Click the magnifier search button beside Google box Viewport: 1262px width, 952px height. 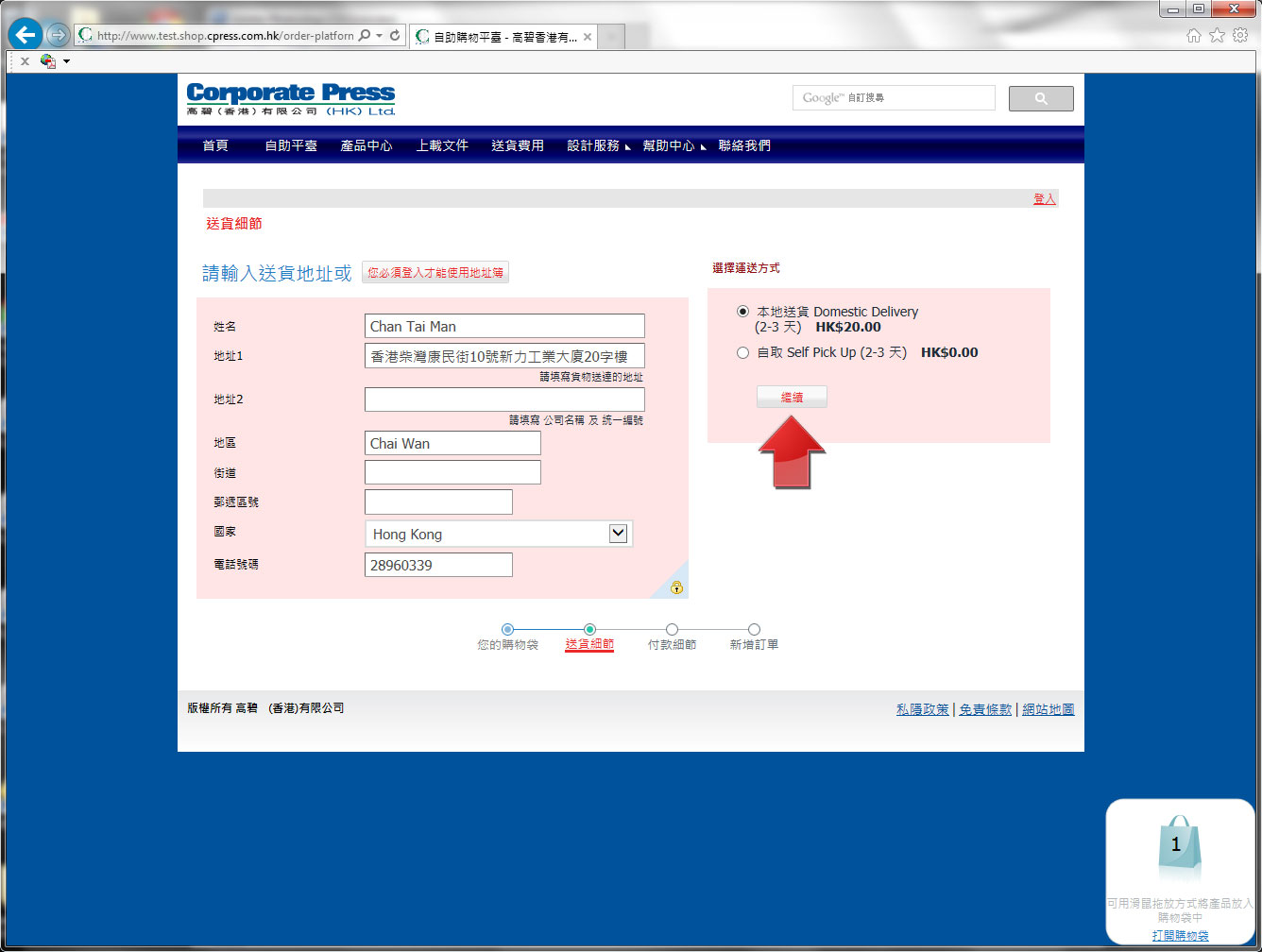coord(1041,98)
